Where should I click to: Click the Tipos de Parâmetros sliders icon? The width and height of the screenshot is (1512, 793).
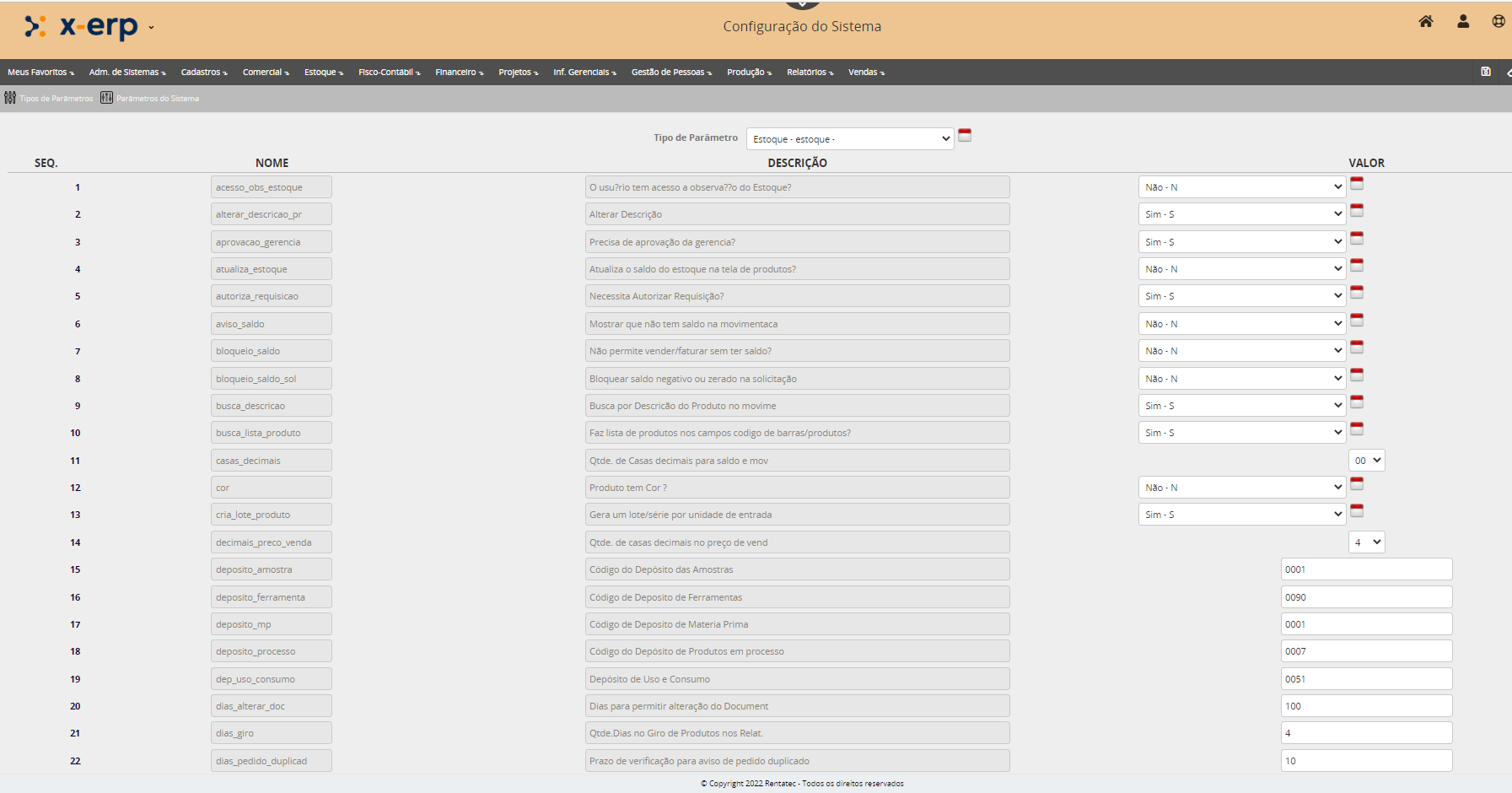(10, 98)
